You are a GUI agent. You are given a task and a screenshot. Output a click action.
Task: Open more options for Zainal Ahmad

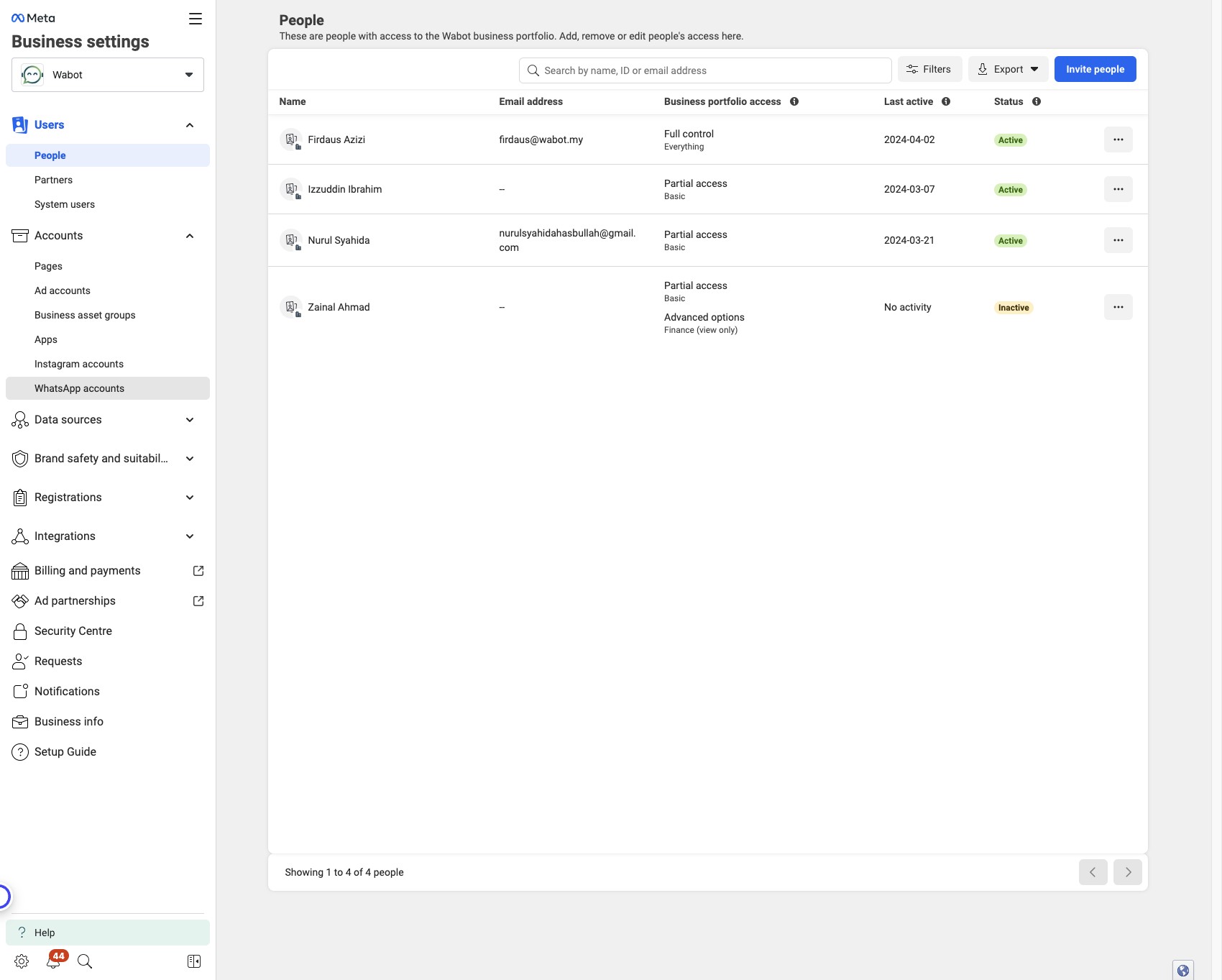(1118, 307)
